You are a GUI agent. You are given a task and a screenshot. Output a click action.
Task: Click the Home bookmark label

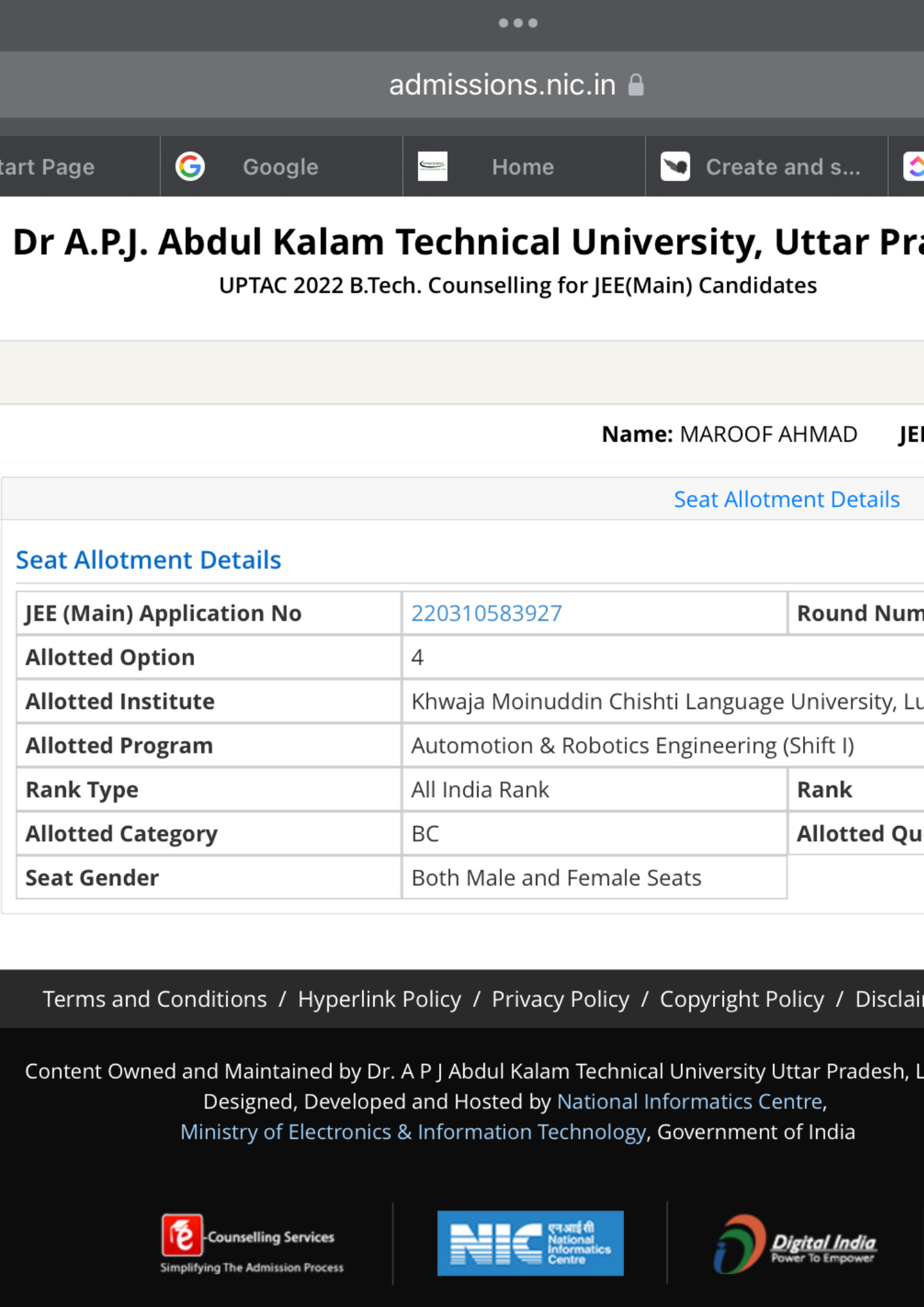522,166
